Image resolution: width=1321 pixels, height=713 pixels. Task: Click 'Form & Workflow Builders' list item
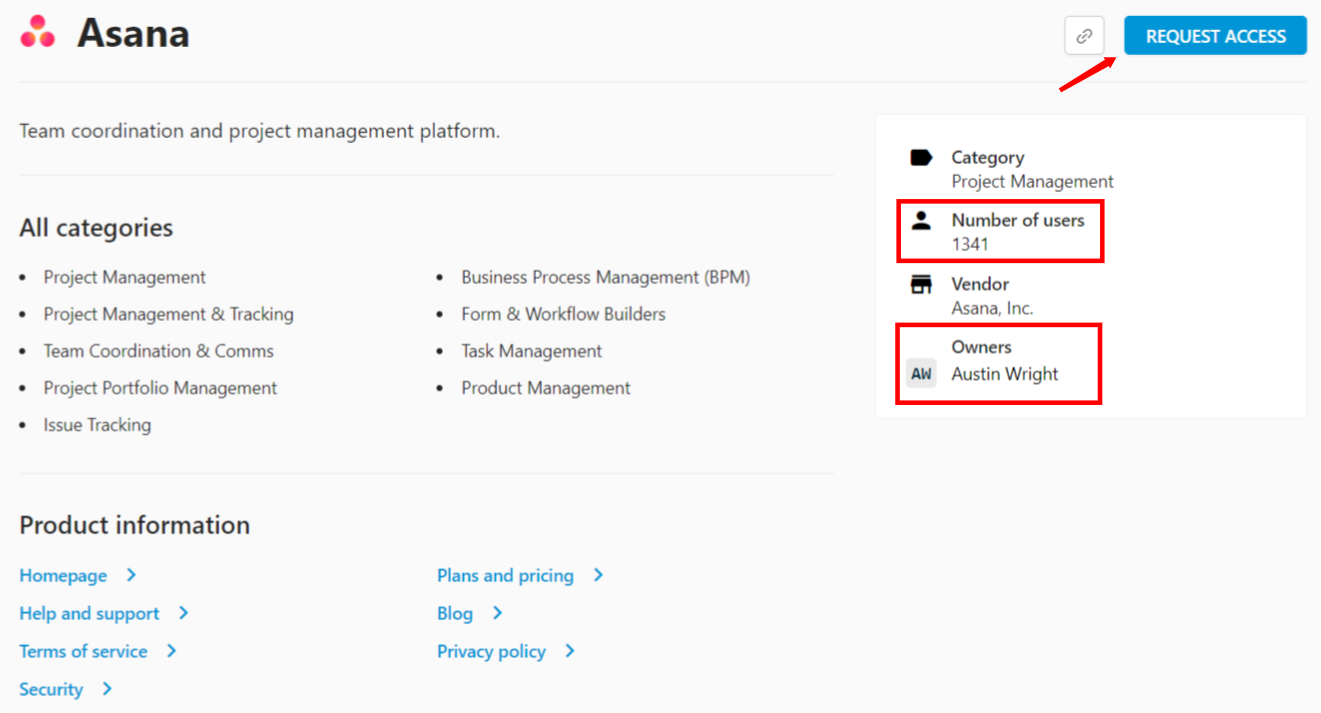[x=563, y=314]
